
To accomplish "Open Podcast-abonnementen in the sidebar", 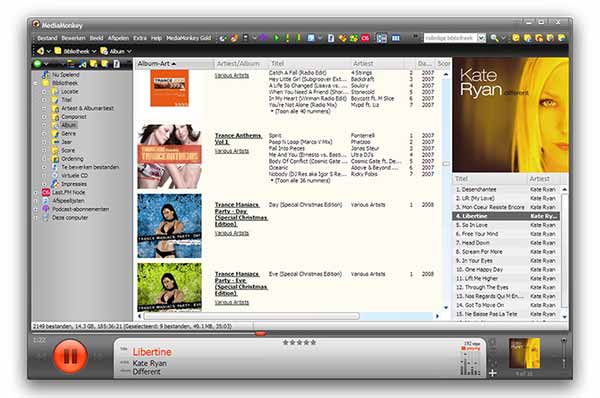I will click(x=80, y=209).
